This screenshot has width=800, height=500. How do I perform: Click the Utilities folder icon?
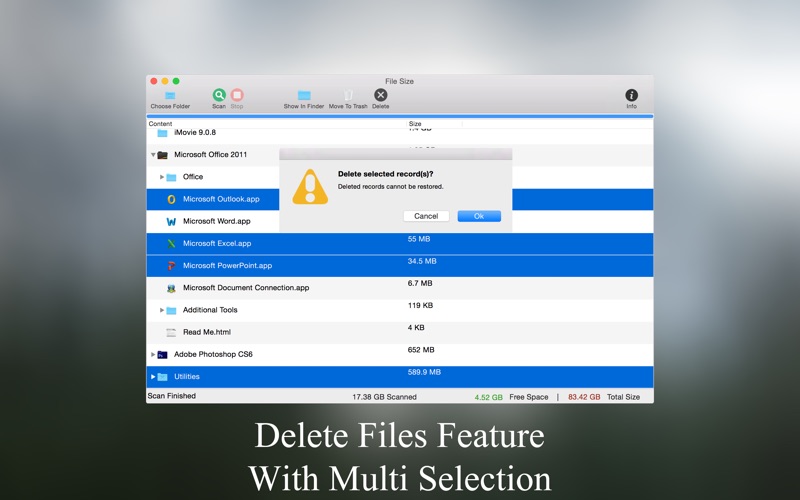[163, 377]
